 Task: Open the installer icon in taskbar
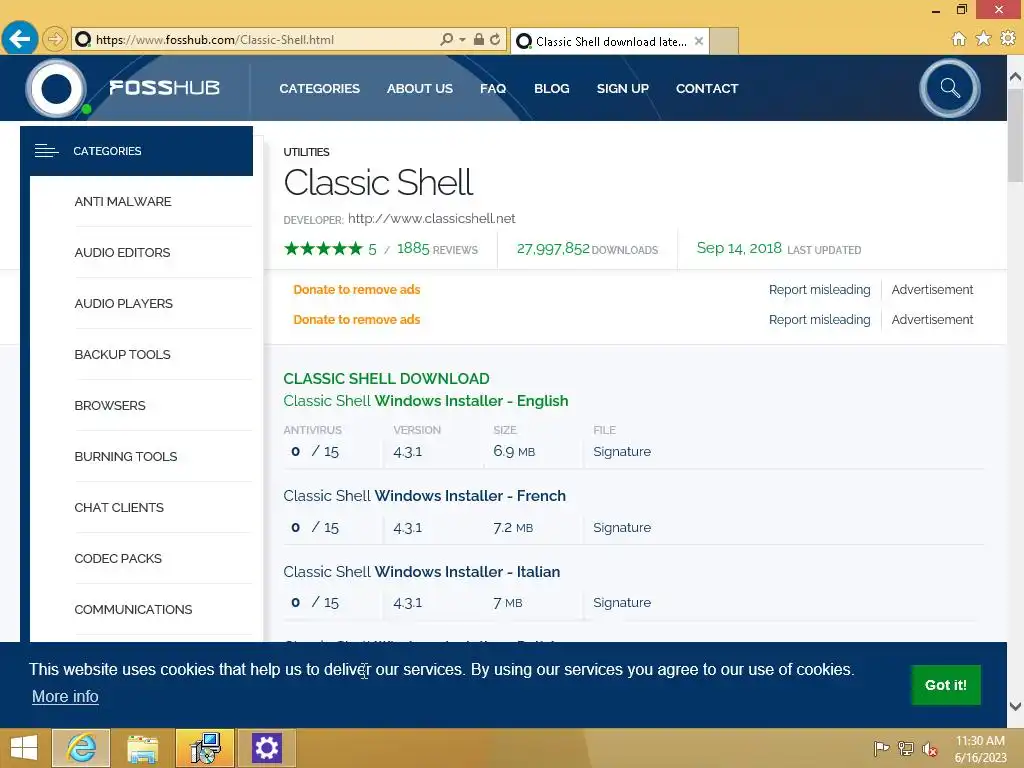[x=205, y=748]
